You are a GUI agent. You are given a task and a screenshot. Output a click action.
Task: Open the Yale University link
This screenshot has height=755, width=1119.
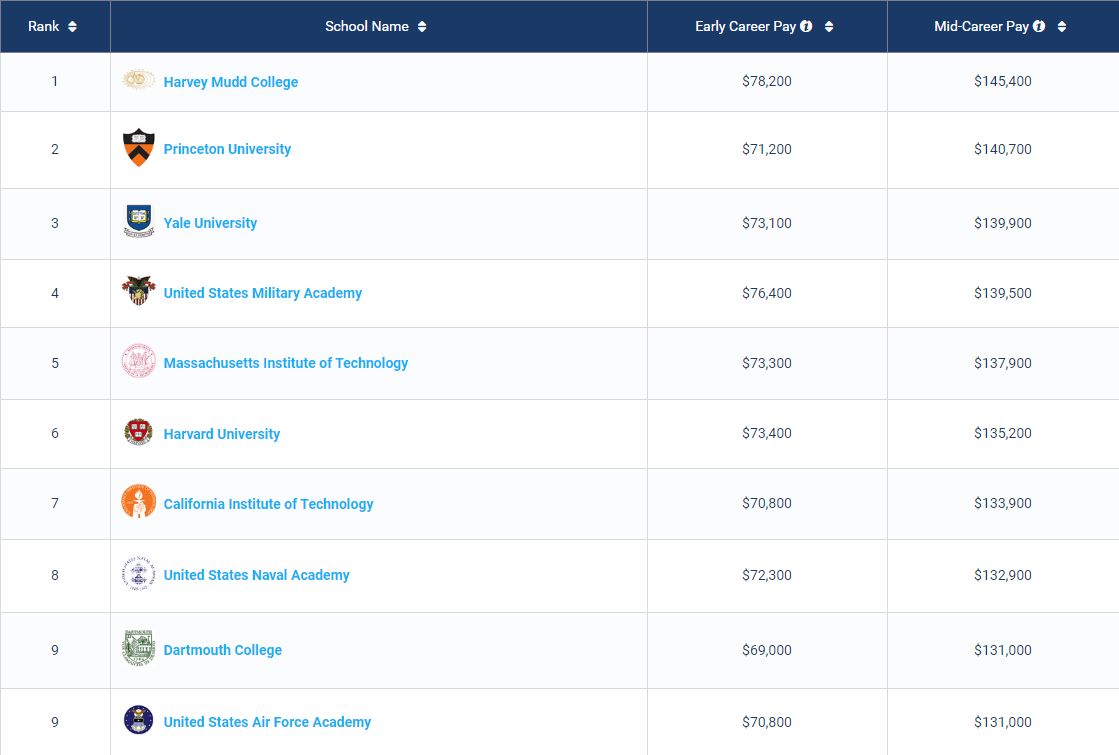(x=210, y=223)
